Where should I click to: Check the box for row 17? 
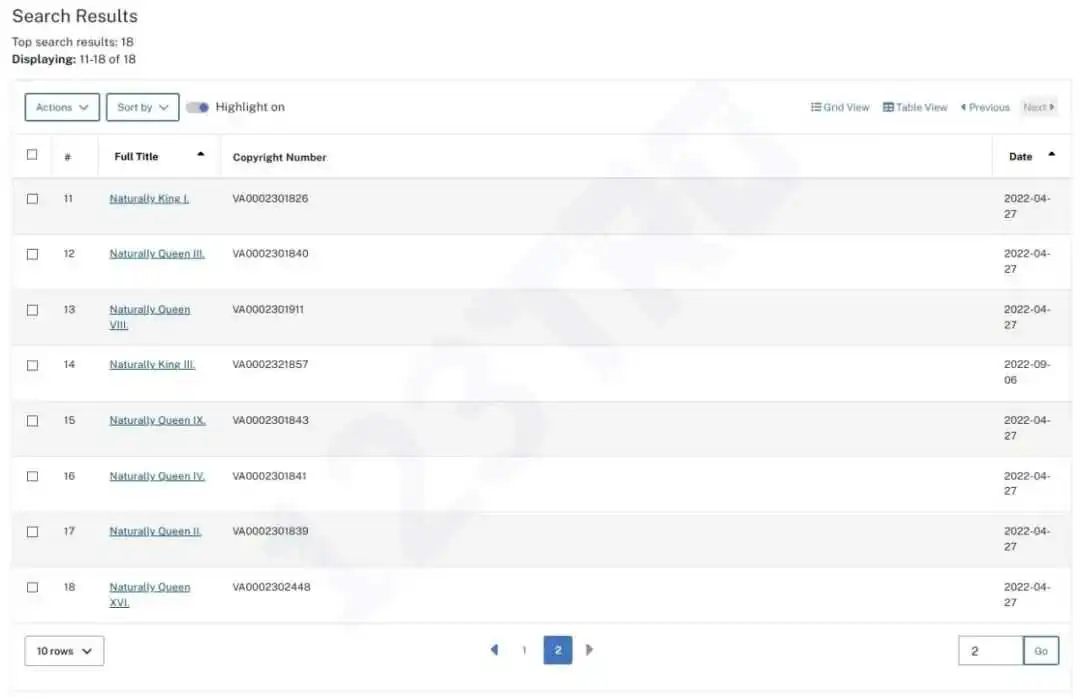click(32, 532)
